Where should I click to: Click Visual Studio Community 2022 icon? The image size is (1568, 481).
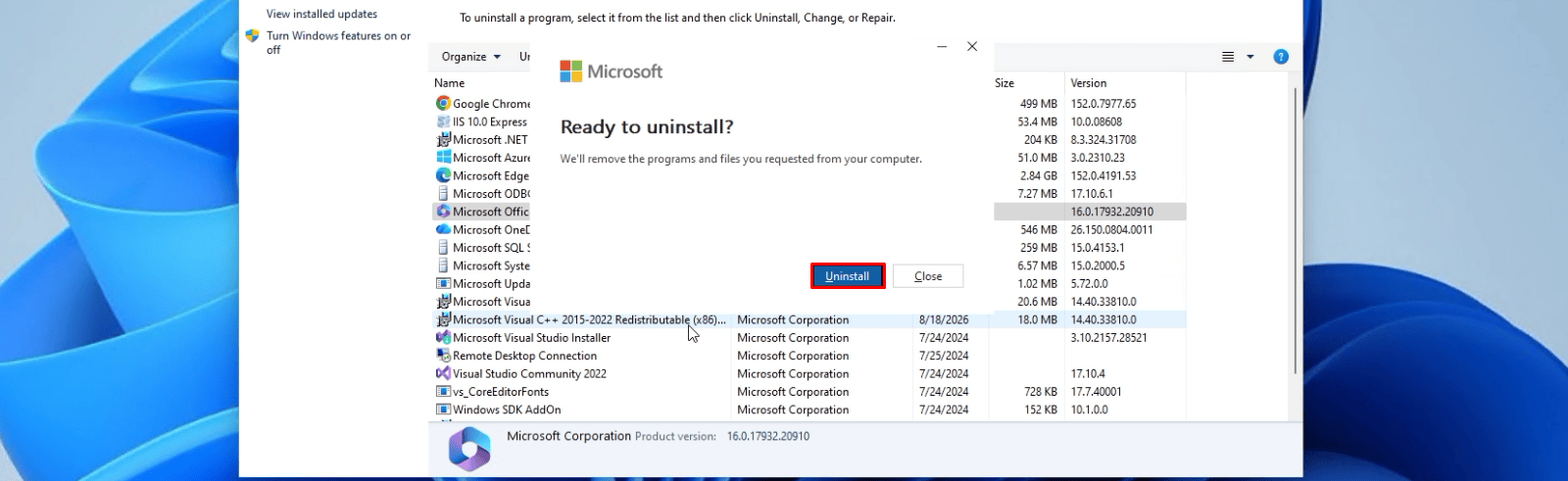coord(443,373)
